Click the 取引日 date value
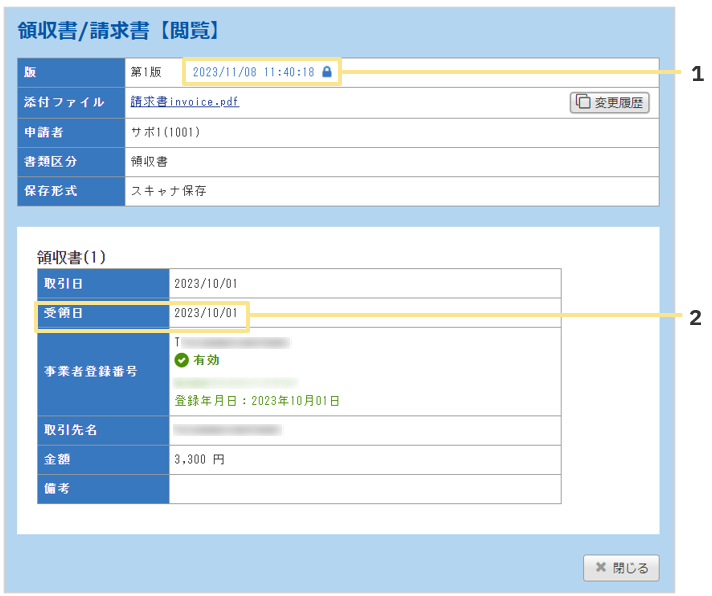Viewport: 712px width, 596px height. (x=206, y=284)
